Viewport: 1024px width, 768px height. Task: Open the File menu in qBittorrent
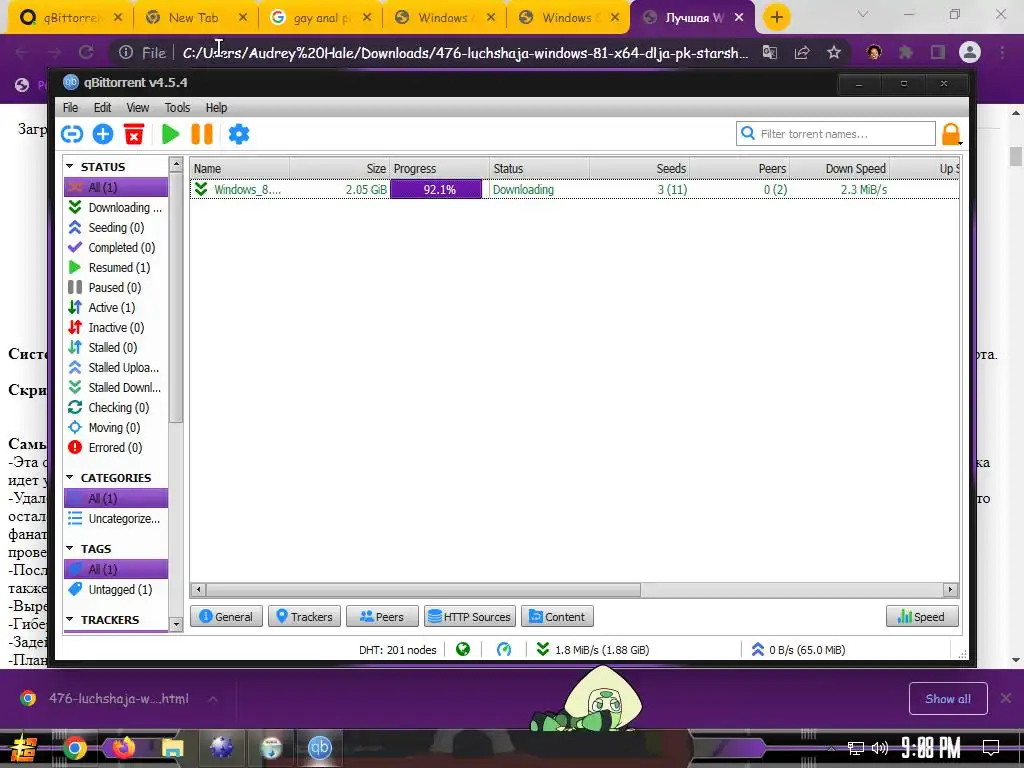click(x=71, y=108)
